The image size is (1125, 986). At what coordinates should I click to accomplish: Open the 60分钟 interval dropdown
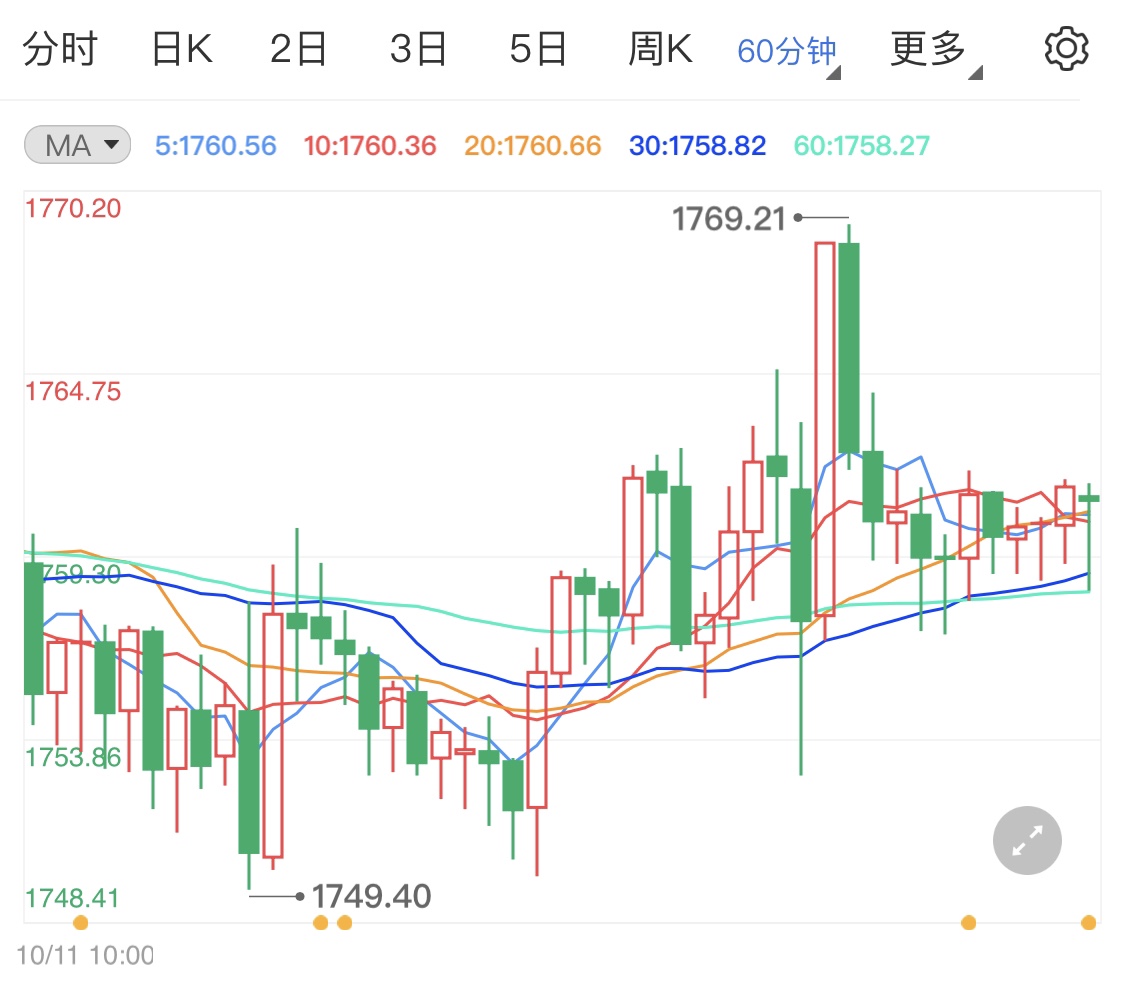click(x=788, y=52)
